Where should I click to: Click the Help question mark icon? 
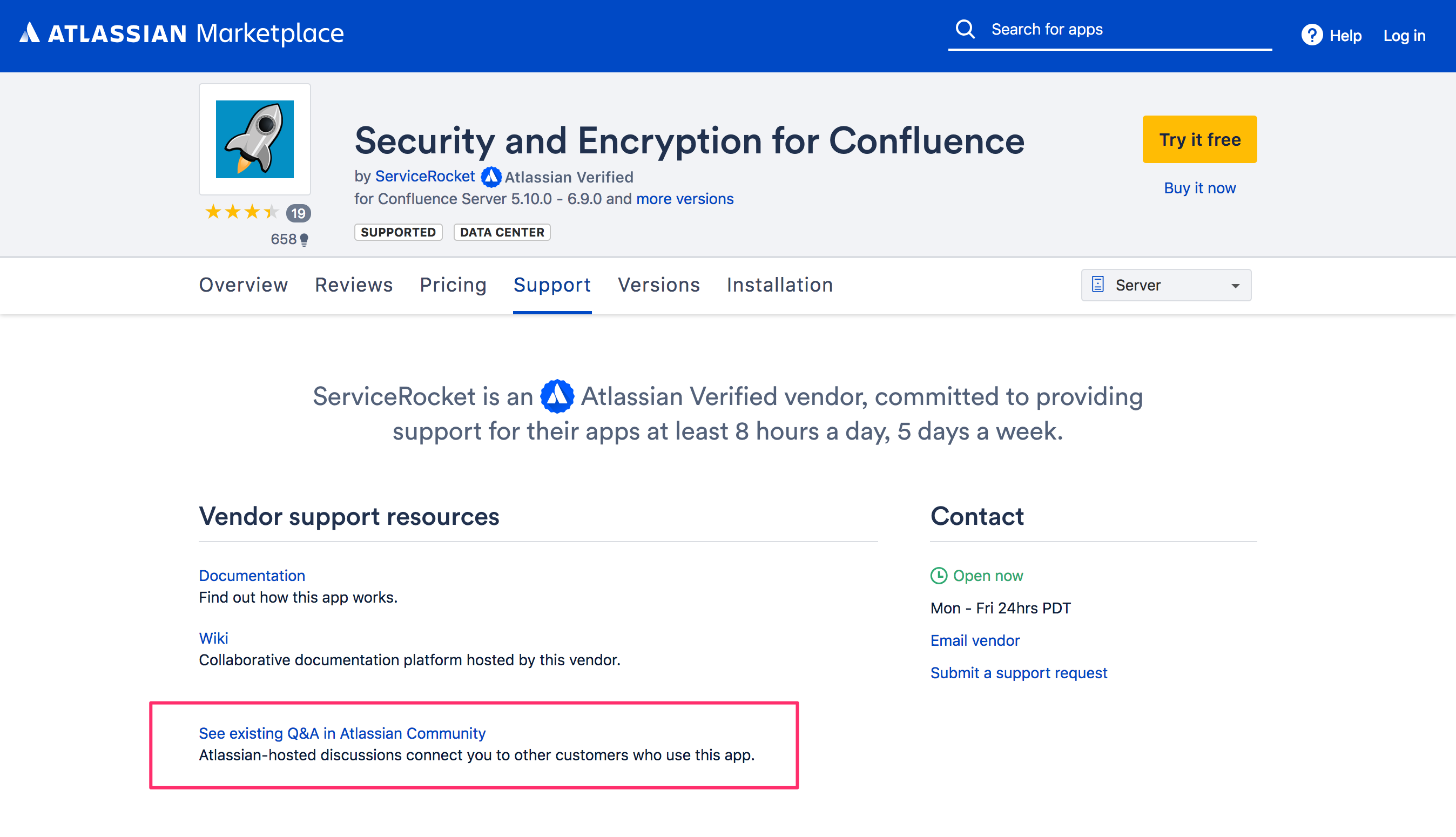click(1312, 35)
